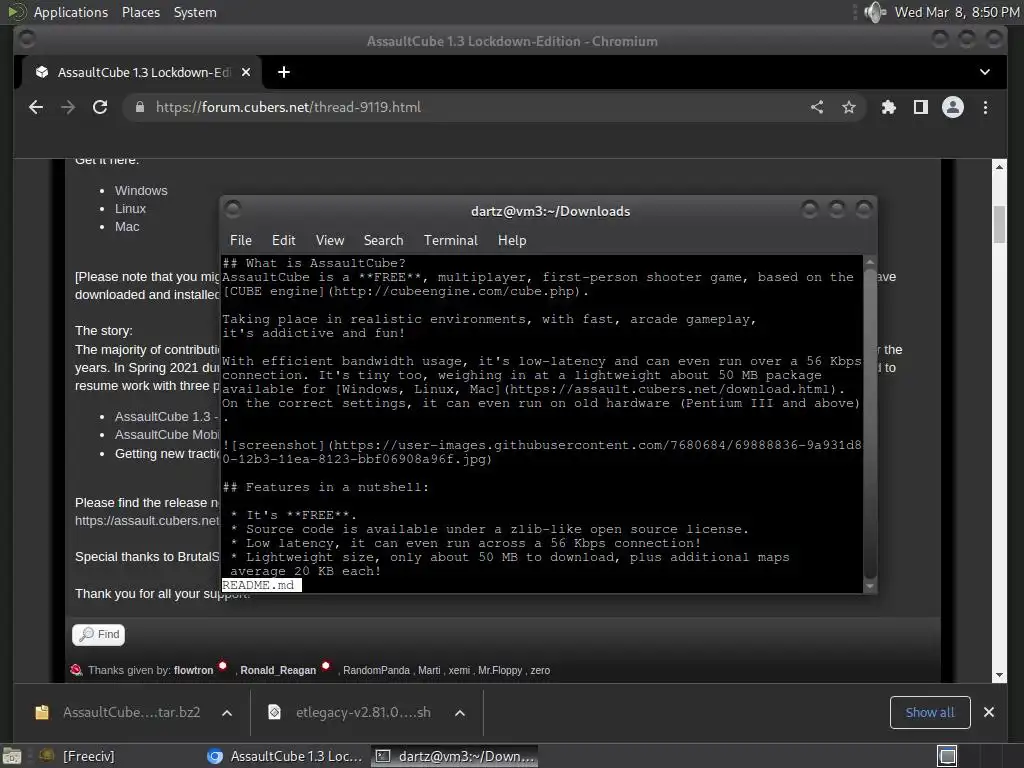Open RandomPanda's profile link

(376, 670)
